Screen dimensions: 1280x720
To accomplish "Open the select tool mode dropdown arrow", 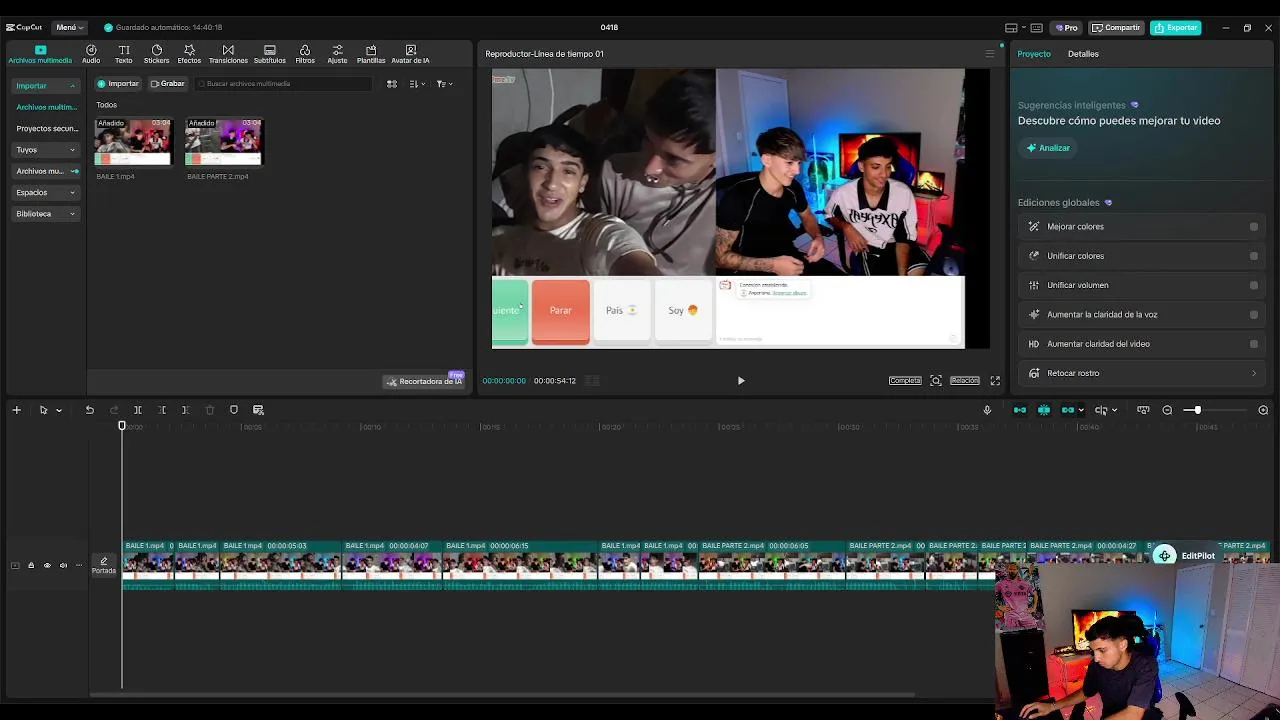I will (58, 410).
